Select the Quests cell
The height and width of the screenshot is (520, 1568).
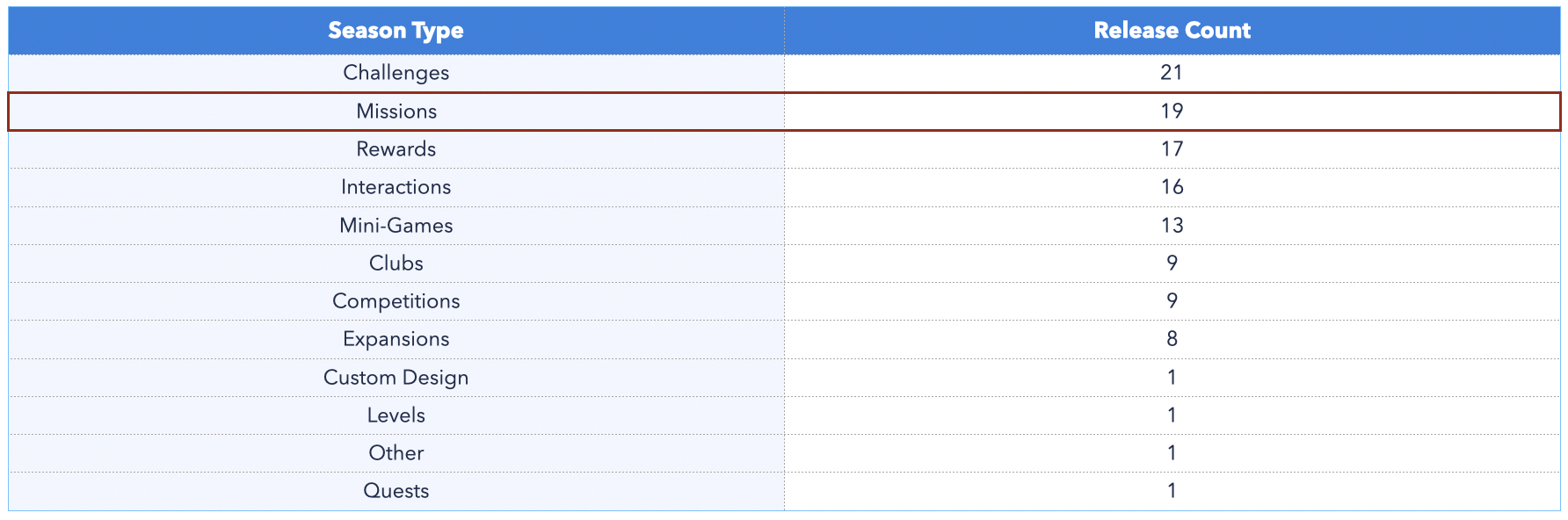396,491
